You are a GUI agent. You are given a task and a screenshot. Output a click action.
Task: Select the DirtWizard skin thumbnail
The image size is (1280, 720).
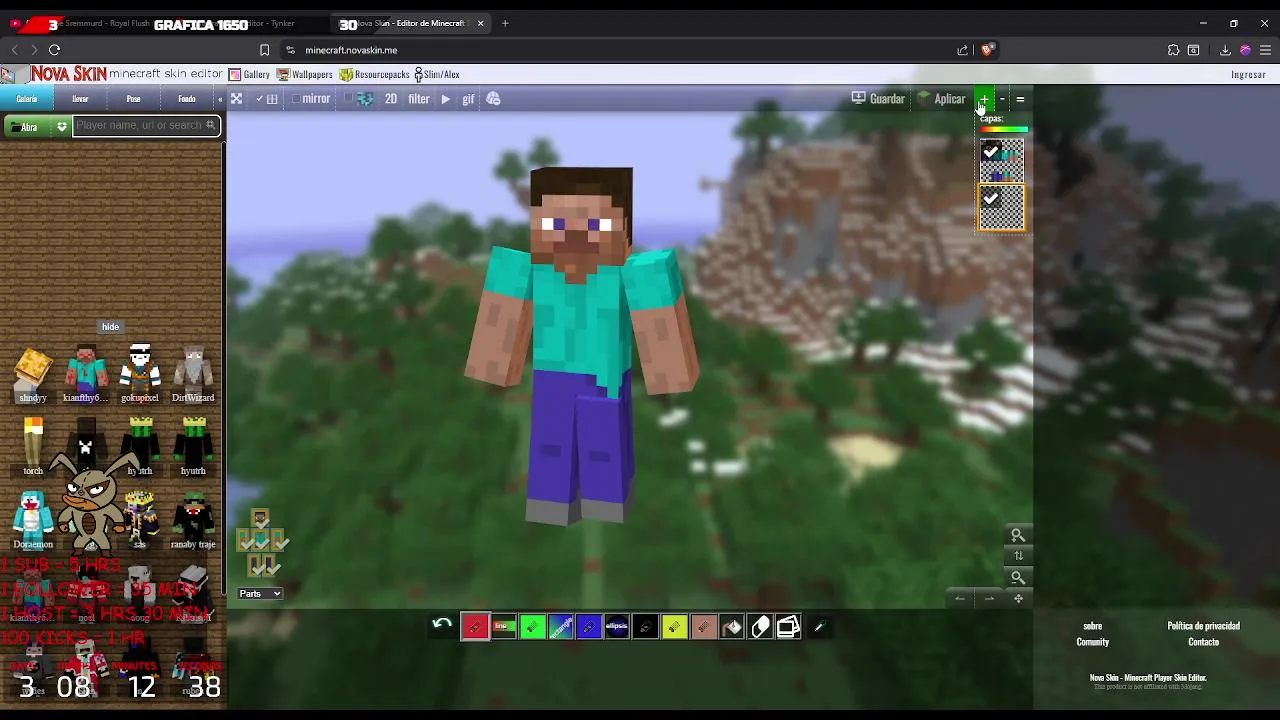click(193, 375)
